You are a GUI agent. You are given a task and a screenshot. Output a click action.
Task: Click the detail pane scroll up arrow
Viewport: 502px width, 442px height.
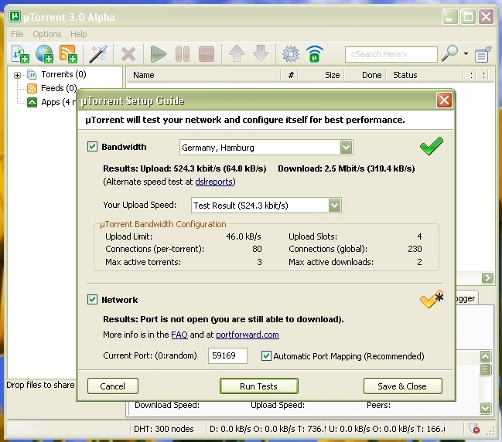point(485,357)
